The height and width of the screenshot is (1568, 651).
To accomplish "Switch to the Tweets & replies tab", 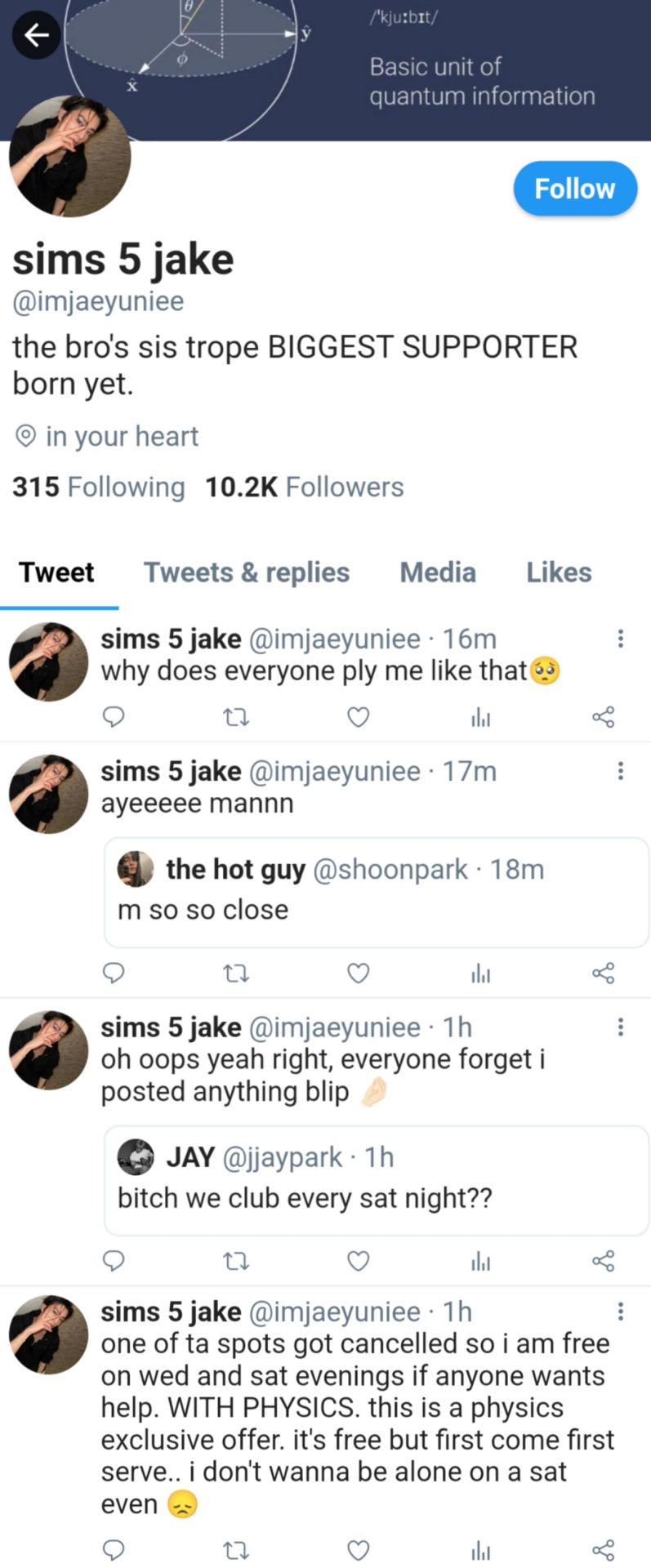I will pos(247,572).
